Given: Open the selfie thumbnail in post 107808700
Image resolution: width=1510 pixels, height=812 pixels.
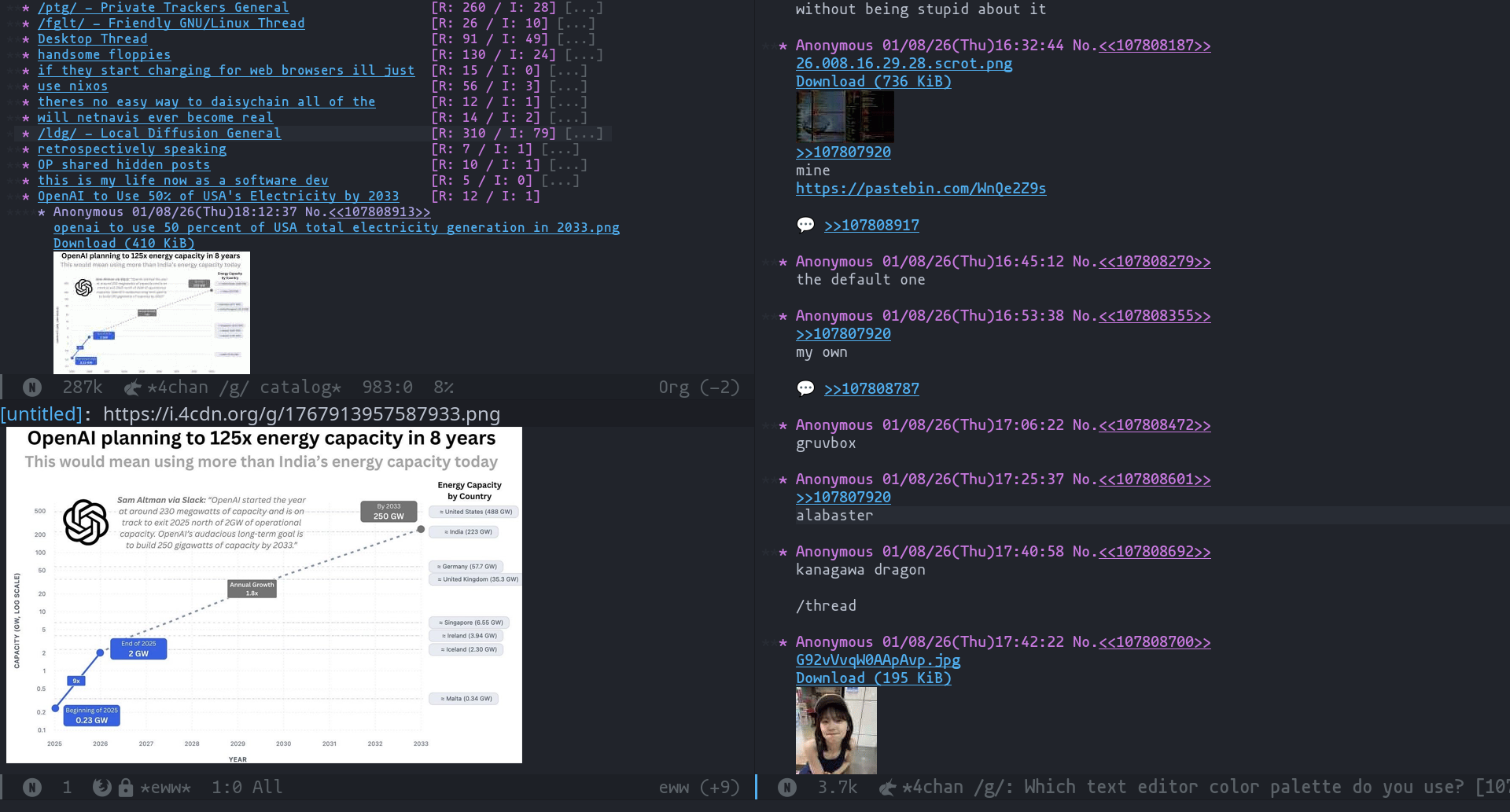Looking at the screenshot, I should pos(836,730).
